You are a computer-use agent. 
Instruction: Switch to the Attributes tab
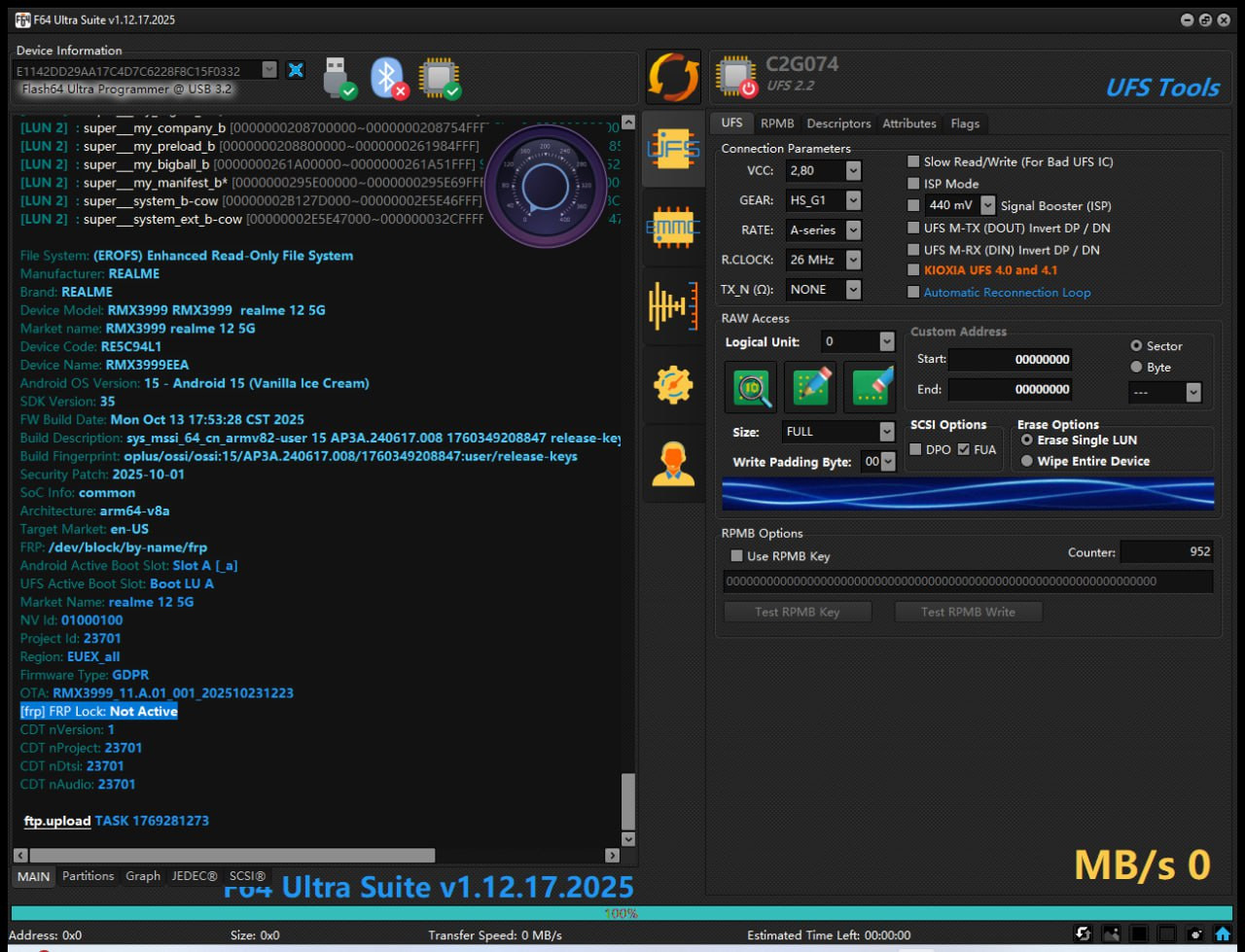909,123
